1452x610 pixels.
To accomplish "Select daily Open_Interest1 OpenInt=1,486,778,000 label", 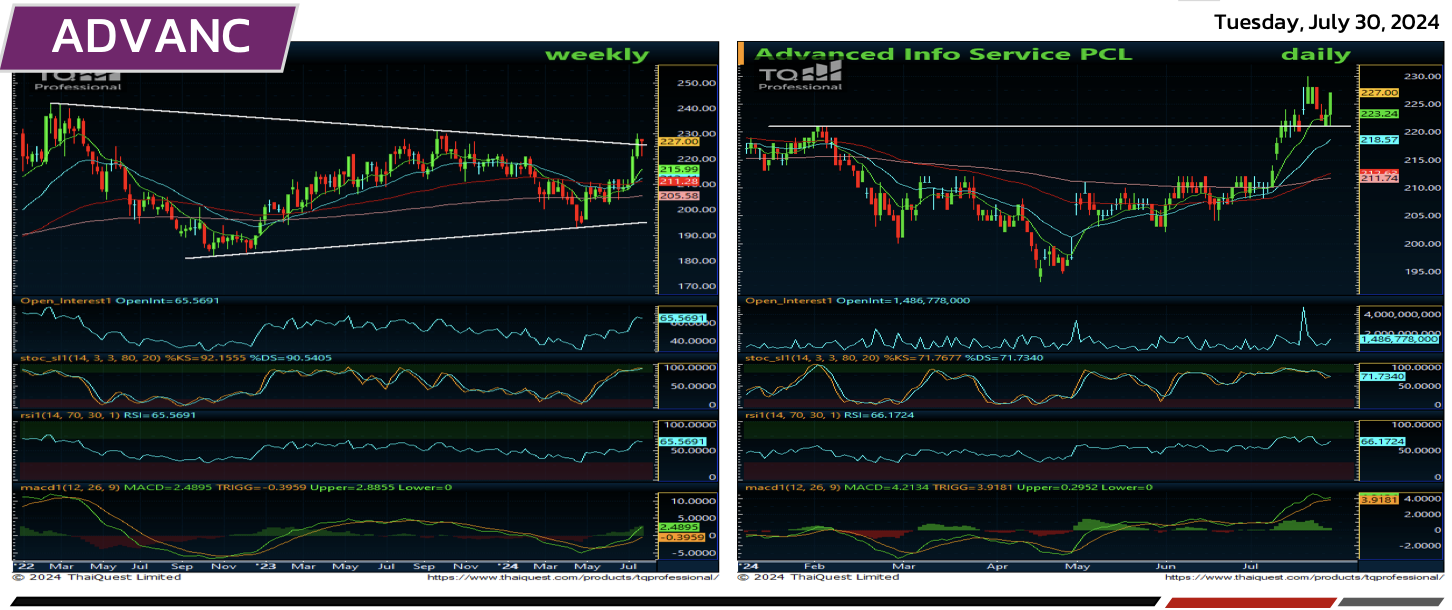I will click(858, 300).
